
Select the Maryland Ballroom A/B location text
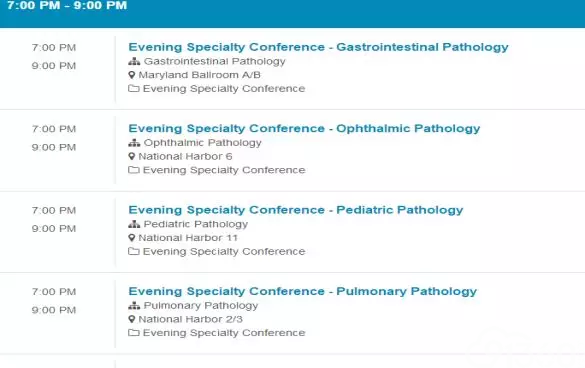pos(199,75)
